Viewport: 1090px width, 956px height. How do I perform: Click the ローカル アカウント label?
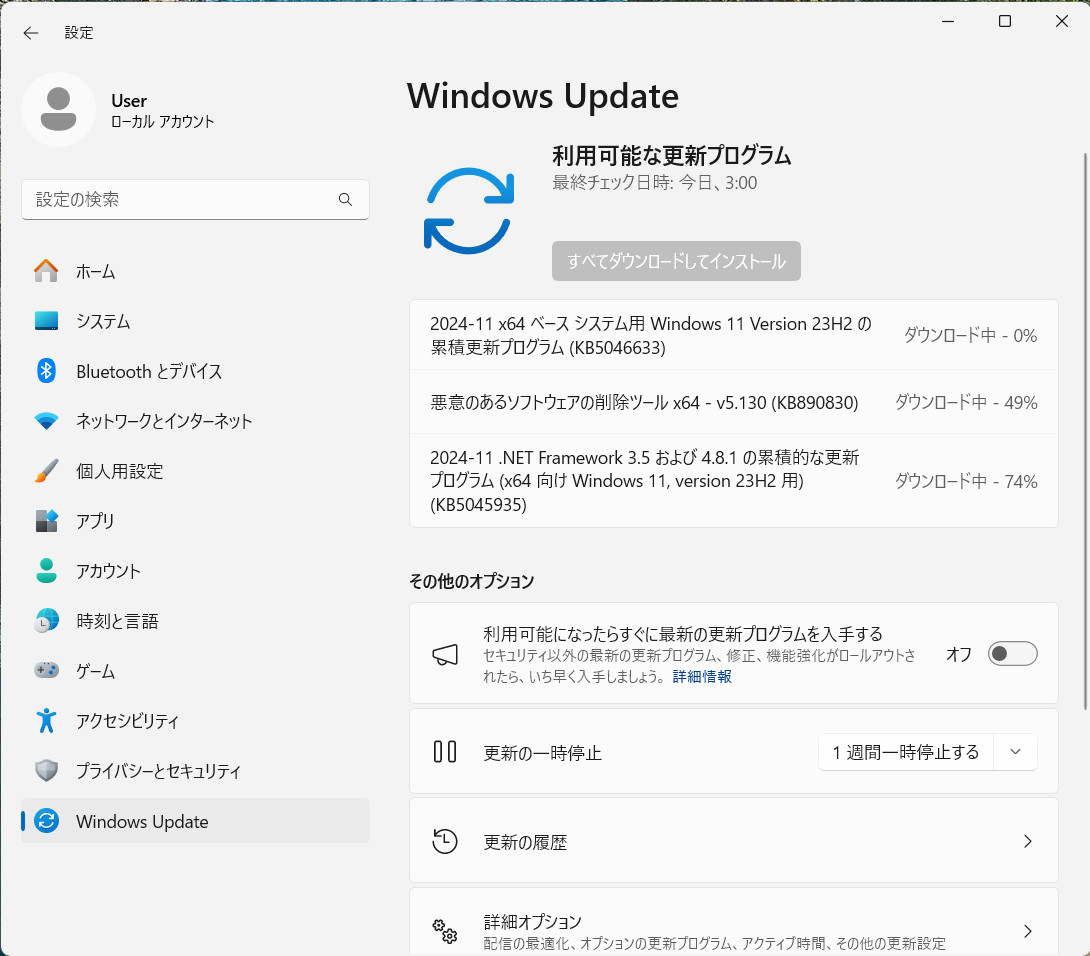[163, 122]
